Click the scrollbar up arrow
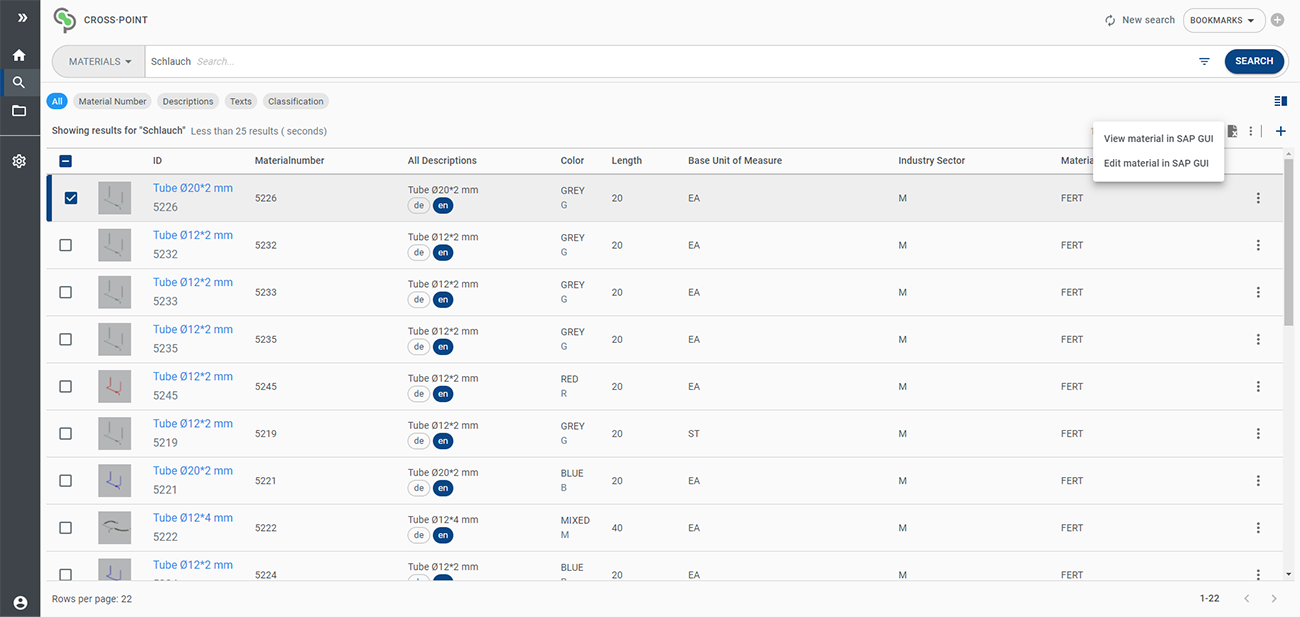Image resolution: width=1300 pixels, height=617 pixels. [1289, 153]
